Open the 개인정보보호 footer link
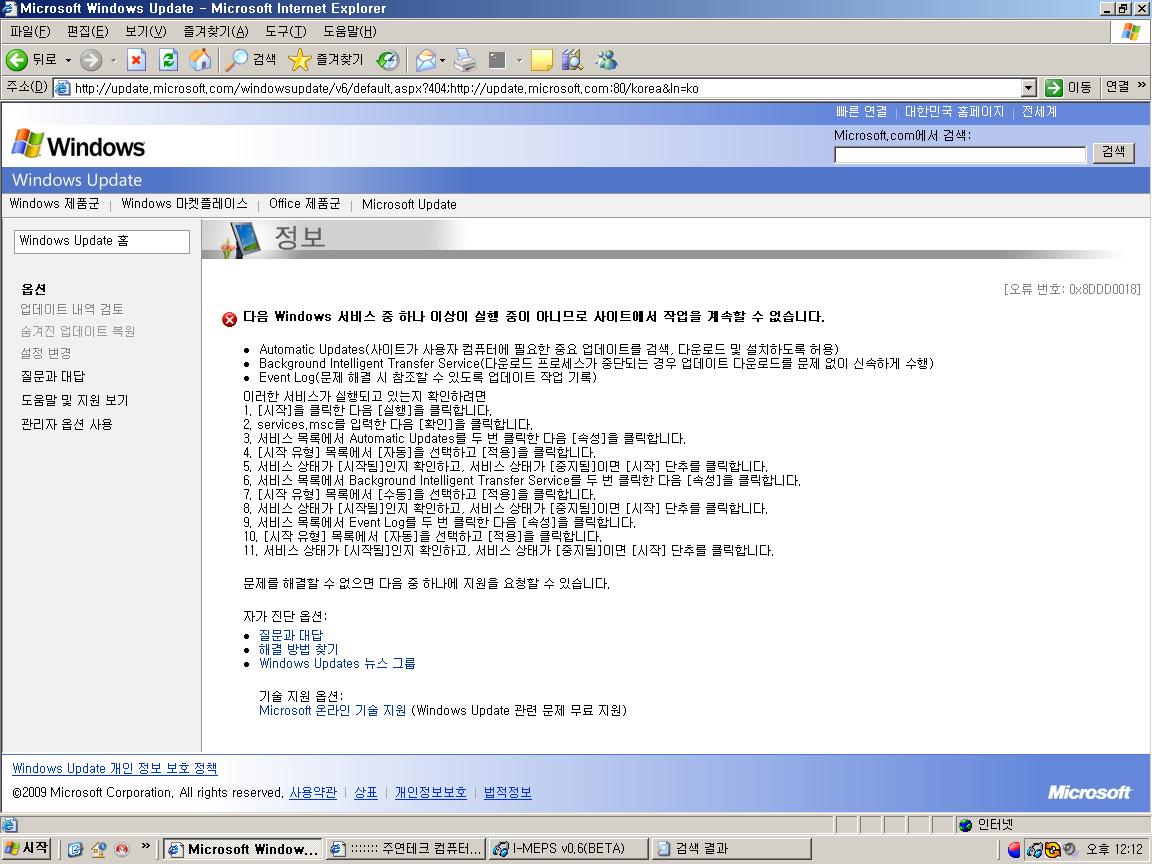This screenshot has width=1152, height=864. pyautogui.click(x=431, y=793)
